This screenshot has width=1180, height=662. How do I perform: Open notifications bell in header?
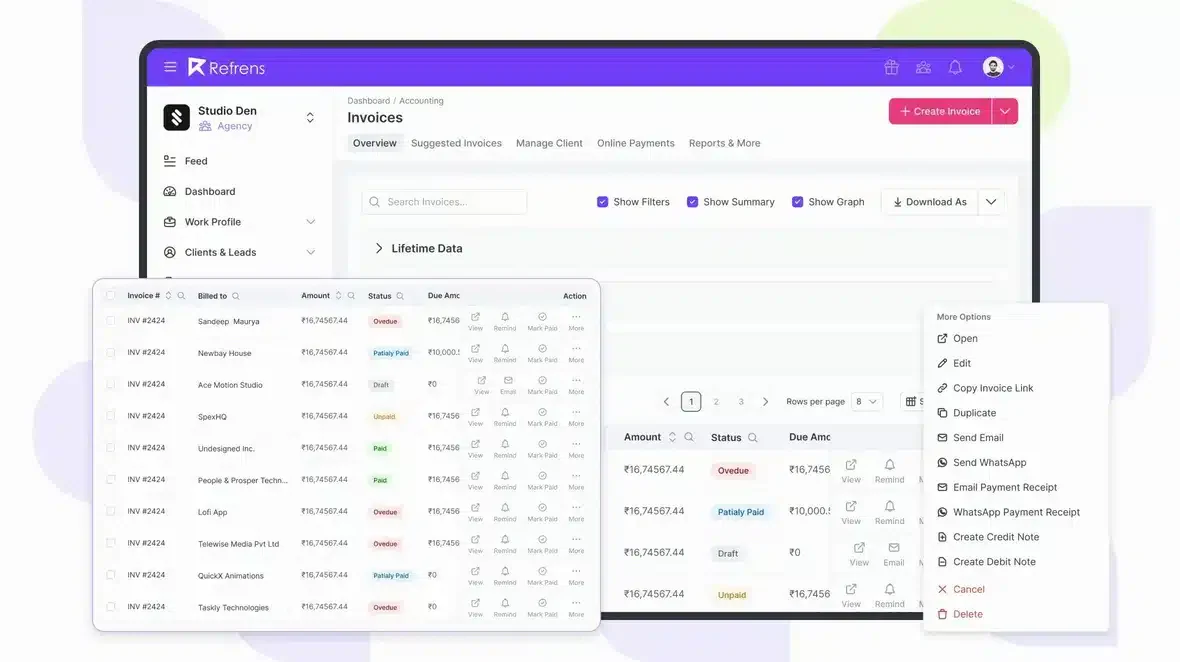tap(955, 67)
